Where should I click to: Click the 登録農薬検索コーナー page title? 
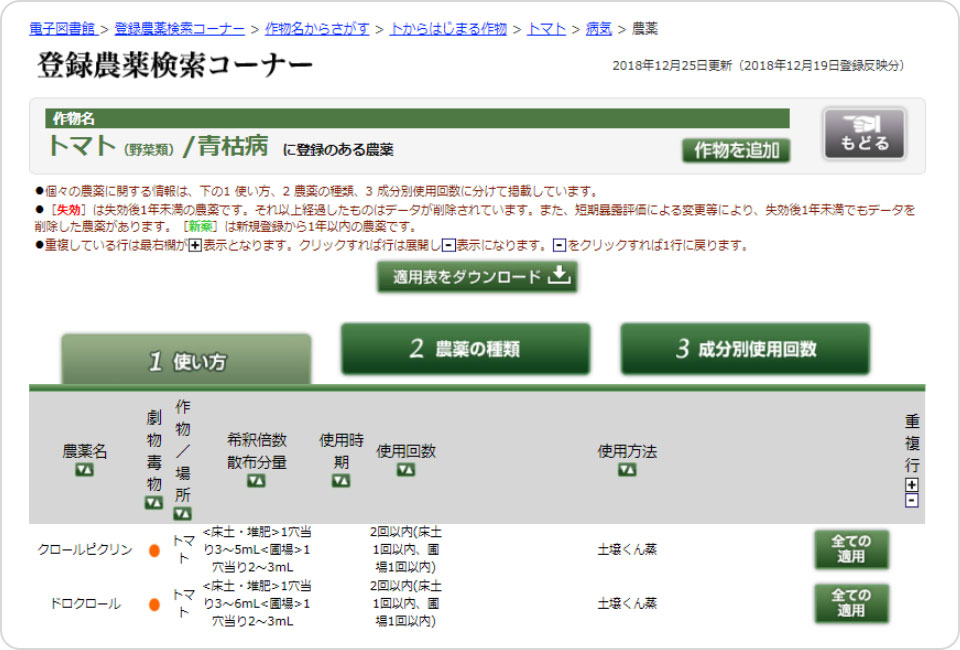175,65
